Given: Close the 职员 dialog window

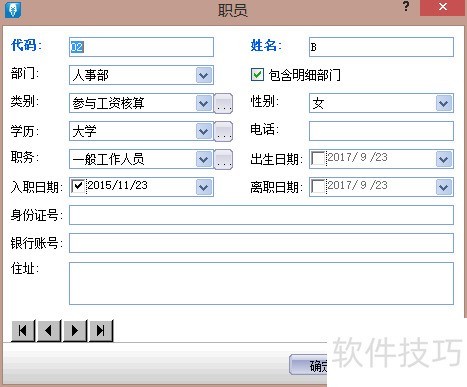Looking at the screenshot, I should tap(442, 7).
